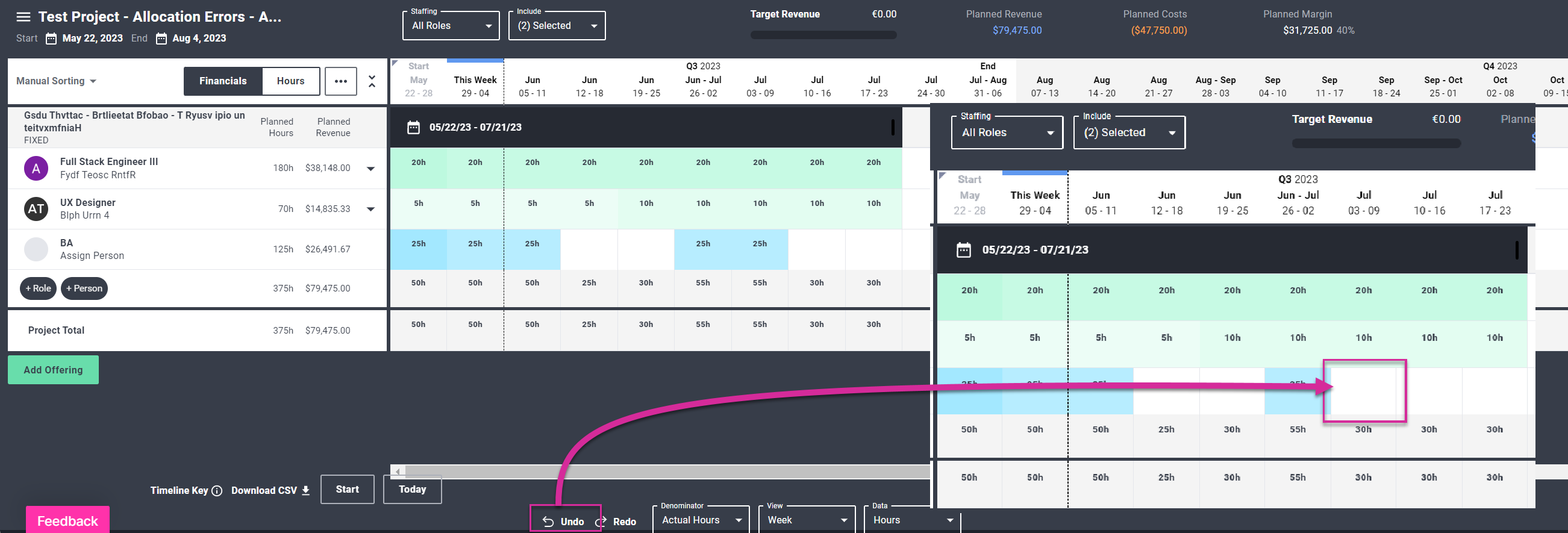Click the purple A avatar for Full Stack Engineer
The width and height of the screenshot is (1568, 533).
[x=36, y=169]
